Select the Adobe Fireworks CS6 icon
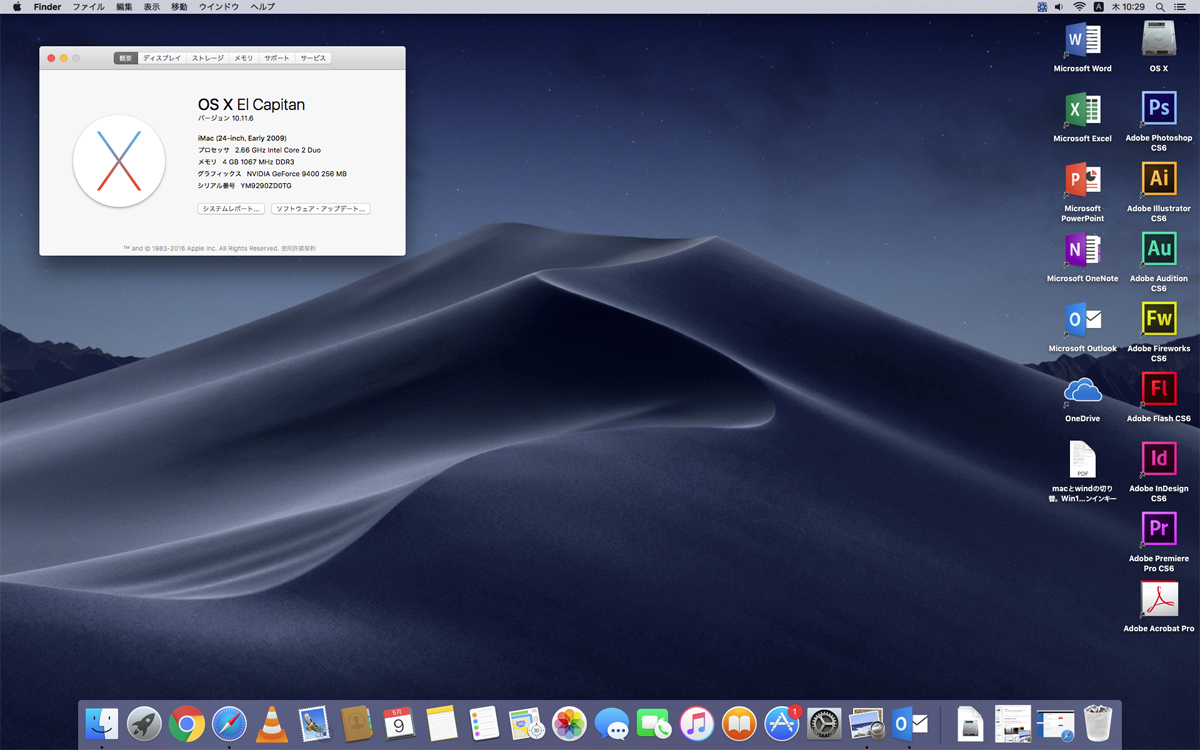The height and width of the screenshot is (750, 1200). tap(1158, 320)
